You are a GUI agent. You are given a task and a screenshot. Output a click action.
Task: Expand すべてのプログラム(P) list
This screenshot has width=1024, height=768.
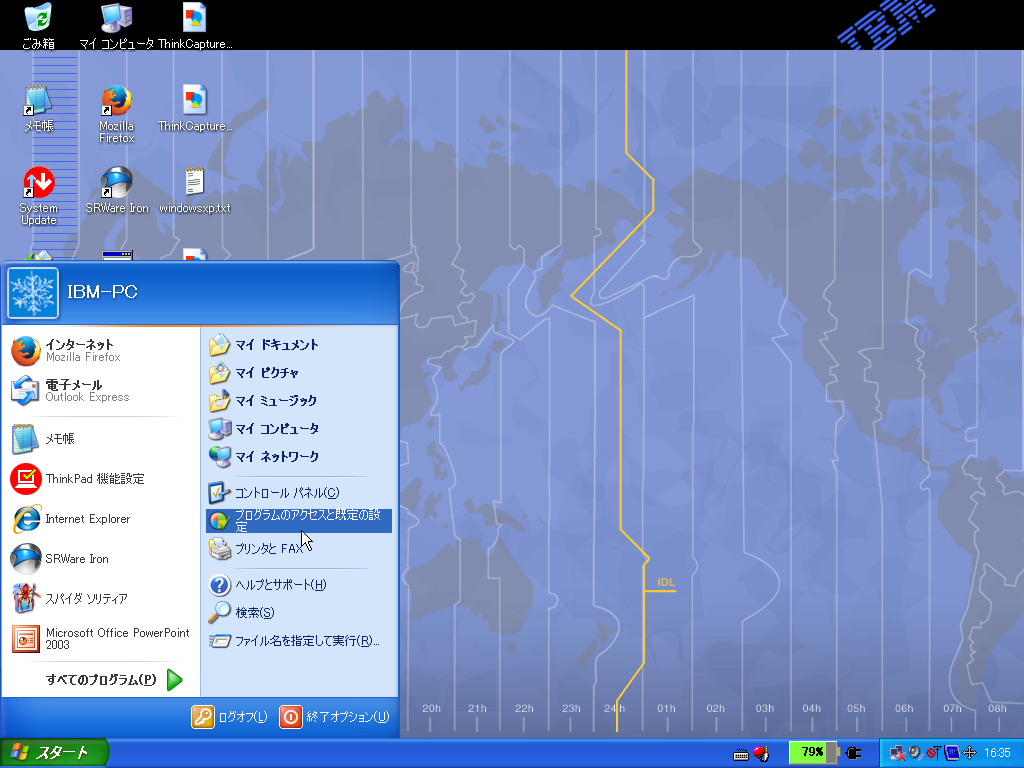113,680
